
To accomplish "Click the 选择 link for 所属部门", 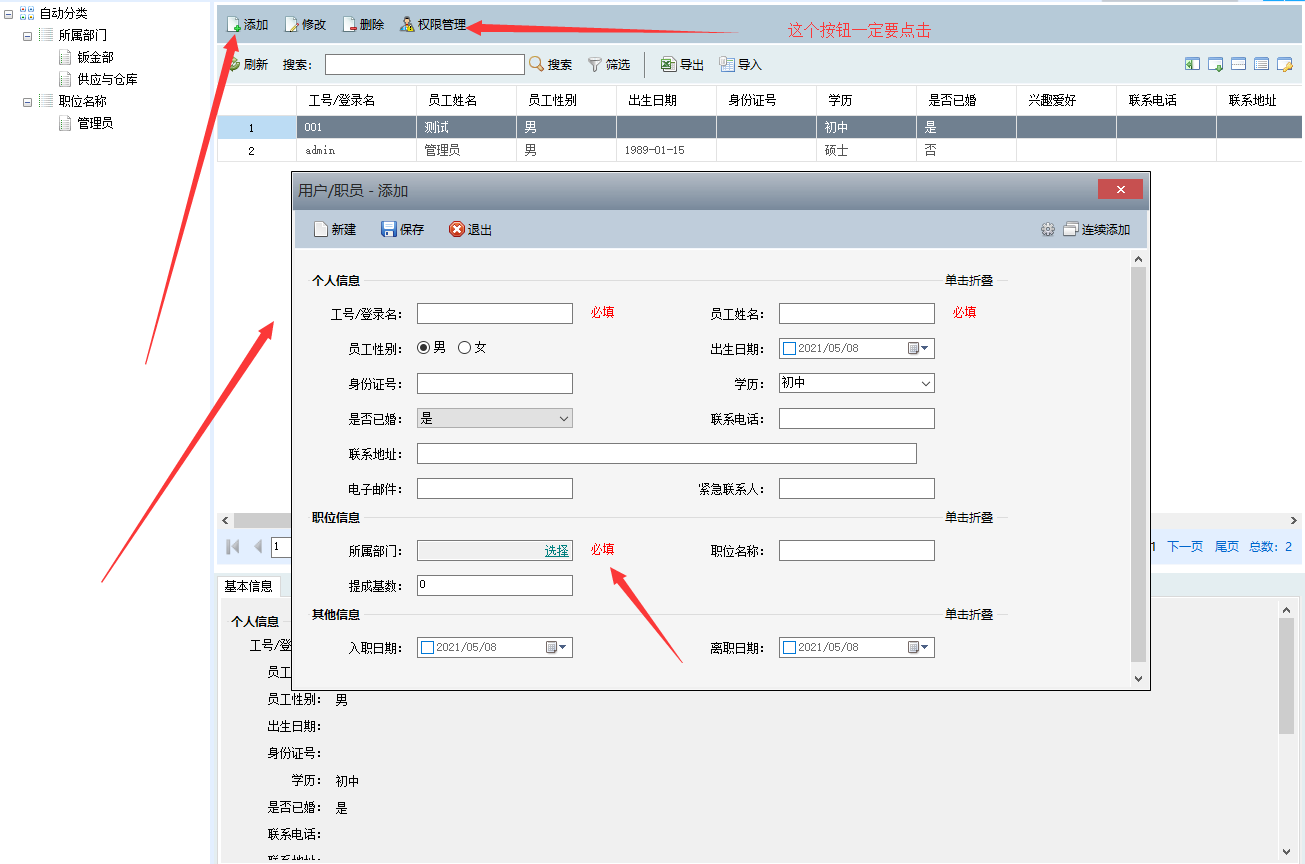I will pyautogui.click(x=556, y=551).
